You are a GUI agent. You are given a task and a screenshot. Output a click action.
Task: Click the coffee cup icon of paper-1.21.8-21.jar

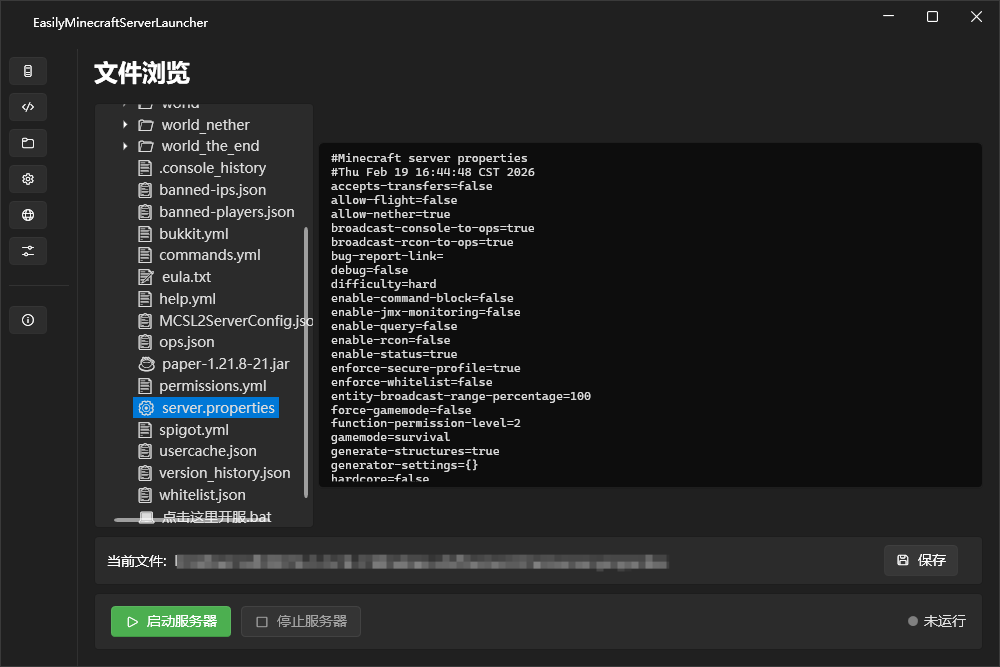[x=146, y=364]
